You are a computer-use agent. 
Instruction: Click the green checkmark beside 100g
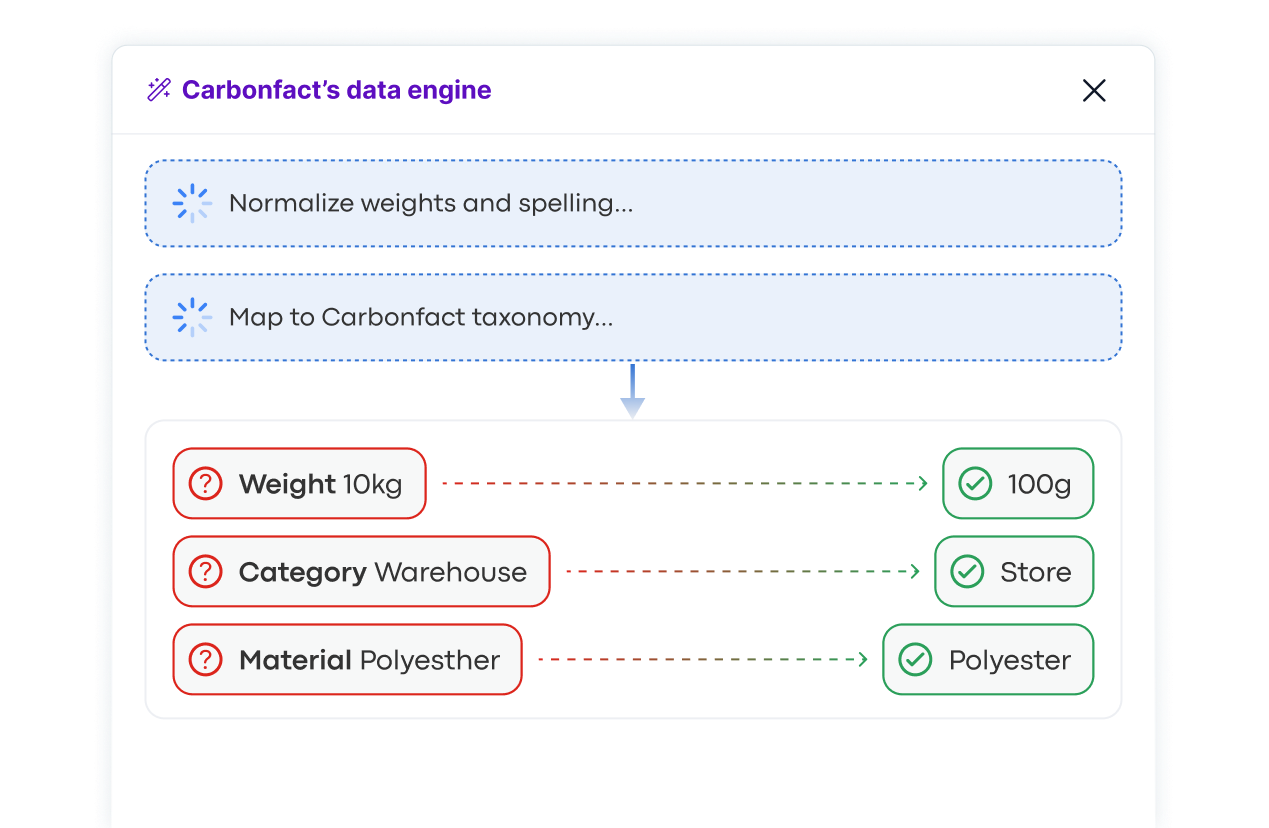coord(974,484)
